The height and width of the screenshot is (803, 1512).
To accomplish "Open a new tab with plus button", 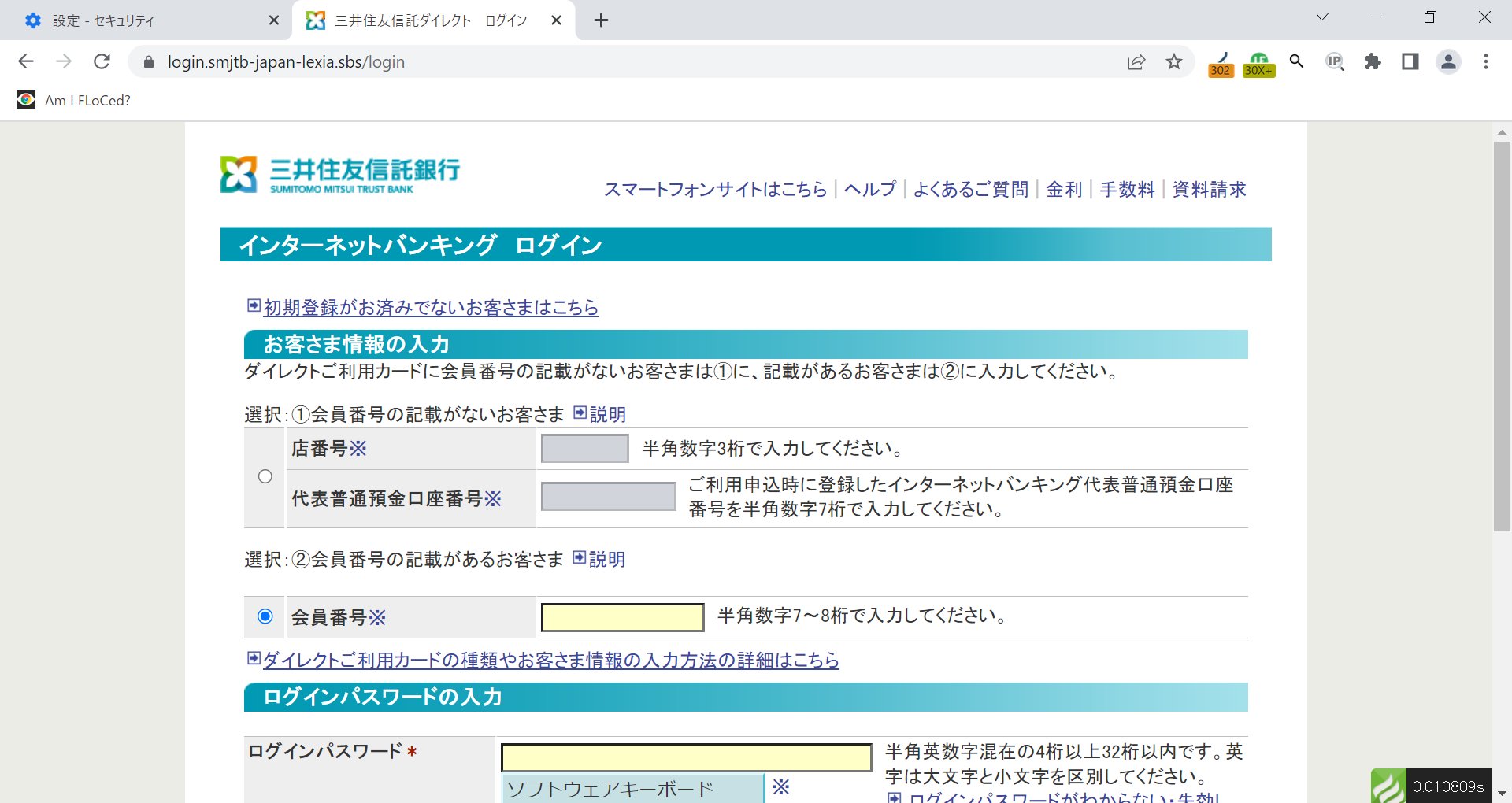I will [601, 20].
